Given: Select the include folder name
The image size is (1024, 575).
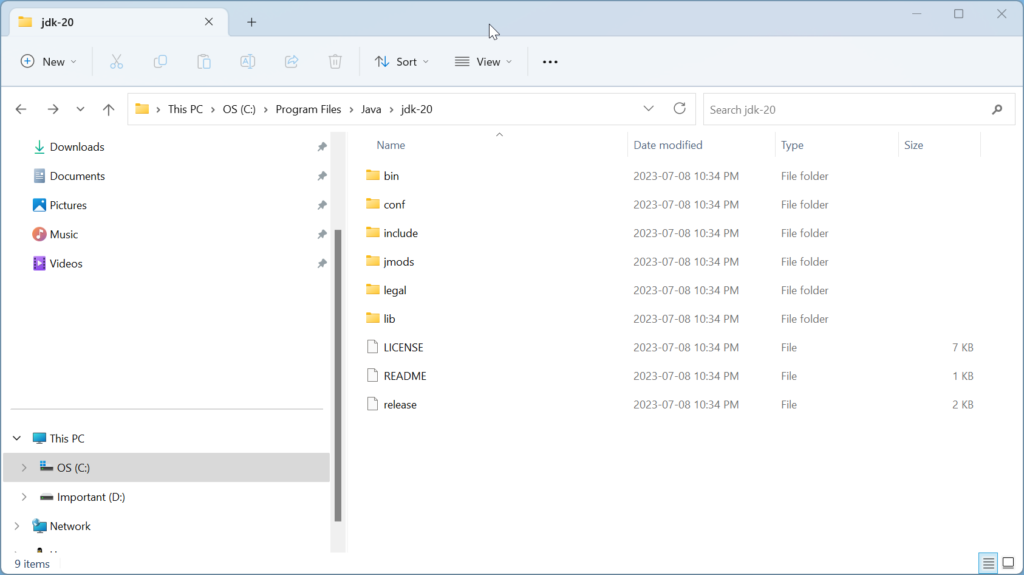Looking at the screenshot, I should tap(401, 233).
